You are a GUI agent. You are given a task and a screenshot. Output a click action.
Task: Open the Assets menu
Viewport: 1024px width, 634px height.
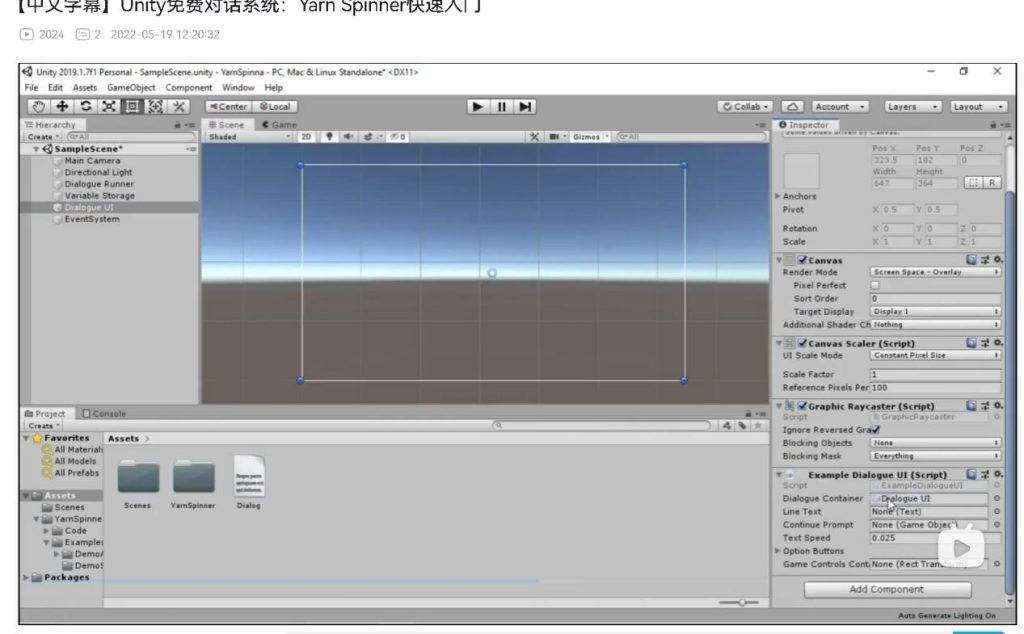click(x=84, y=87)
